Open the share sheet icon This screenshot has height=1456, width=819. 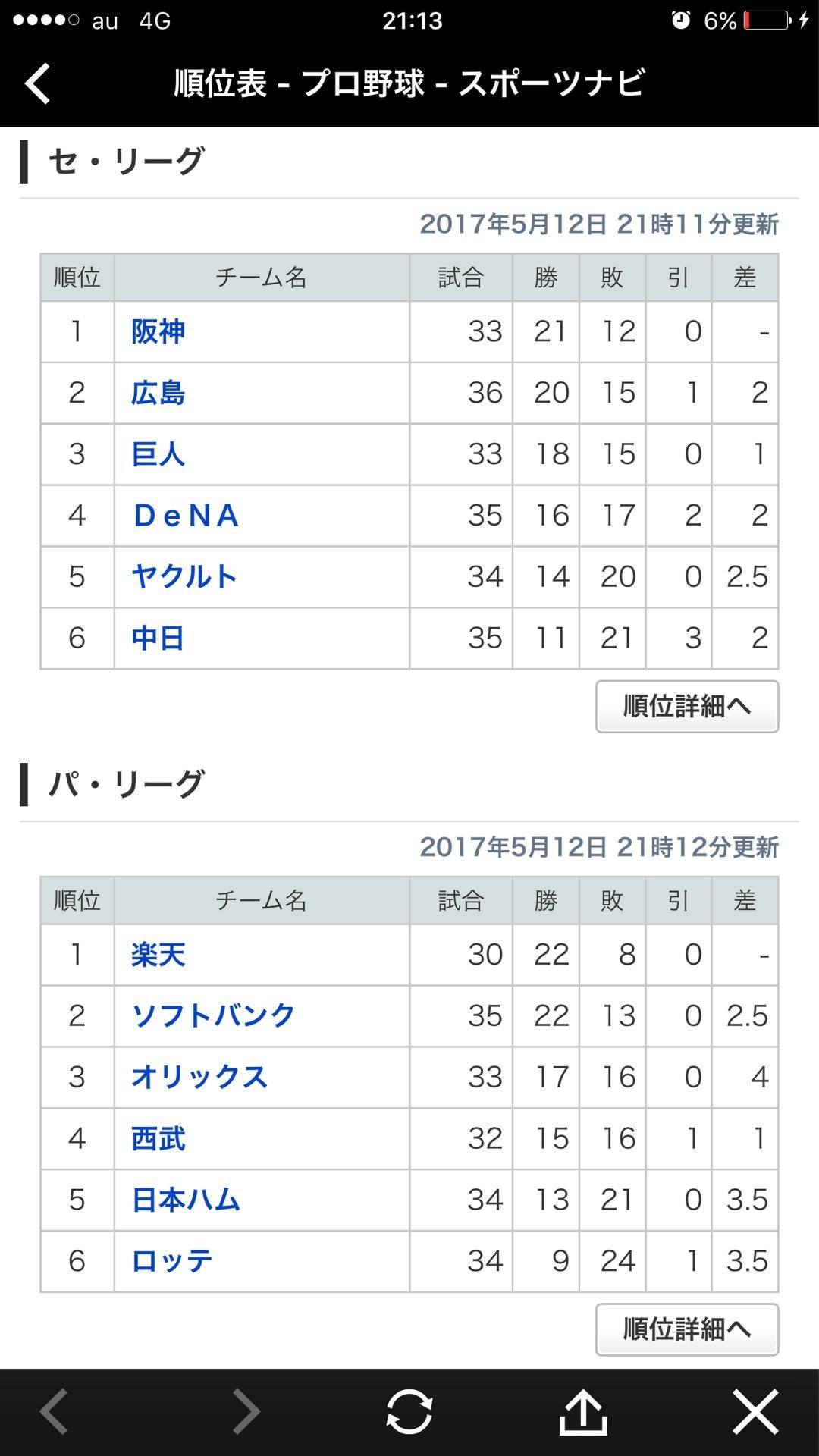coord(583,1411)
